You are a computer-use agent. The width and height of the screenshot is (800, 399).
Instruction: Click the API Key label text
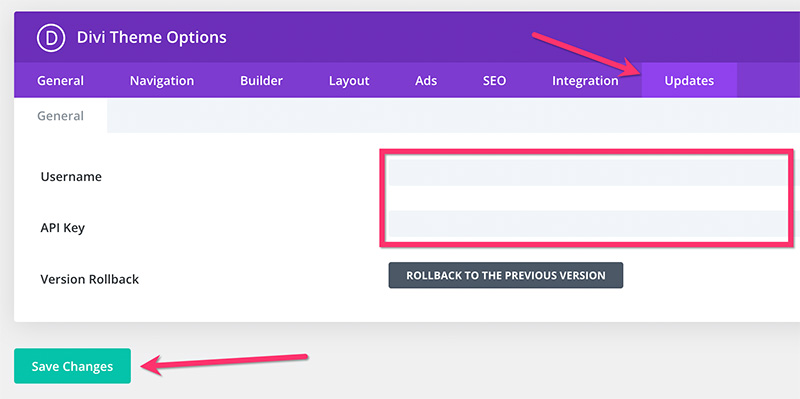click(x=63, y=228)
